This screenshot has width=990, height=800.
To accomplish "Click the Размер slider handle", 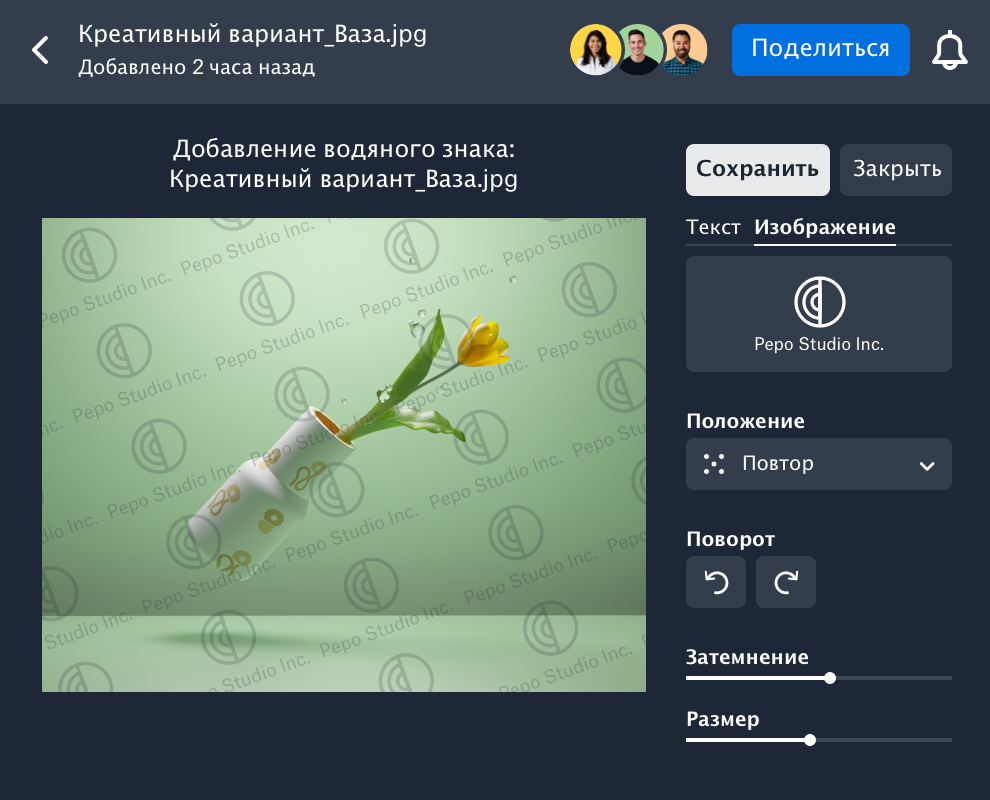I will pyautogui.click(x=810, y=740).
